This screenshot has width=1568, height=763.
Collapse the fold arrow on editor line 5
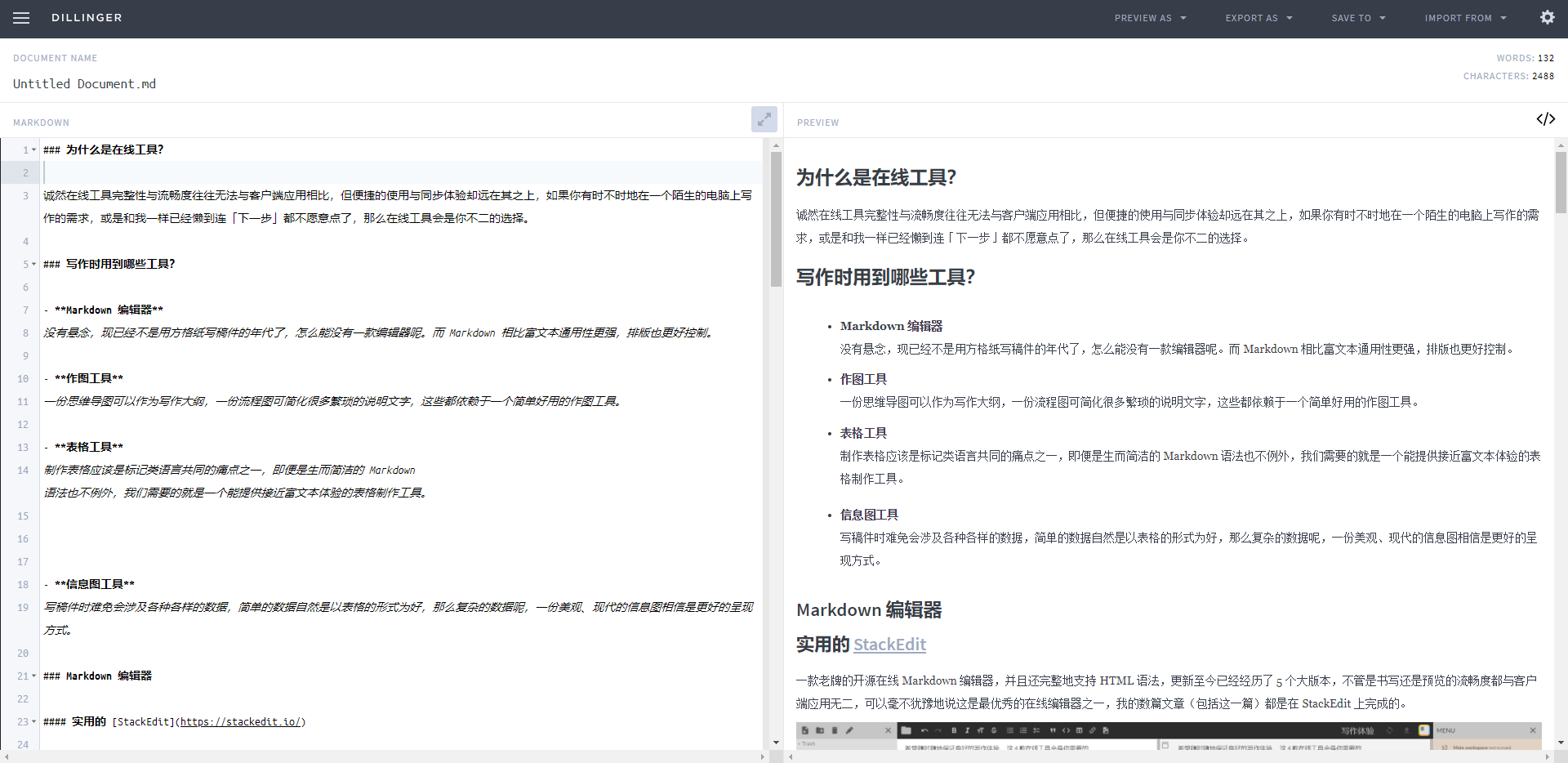(33, 265)
